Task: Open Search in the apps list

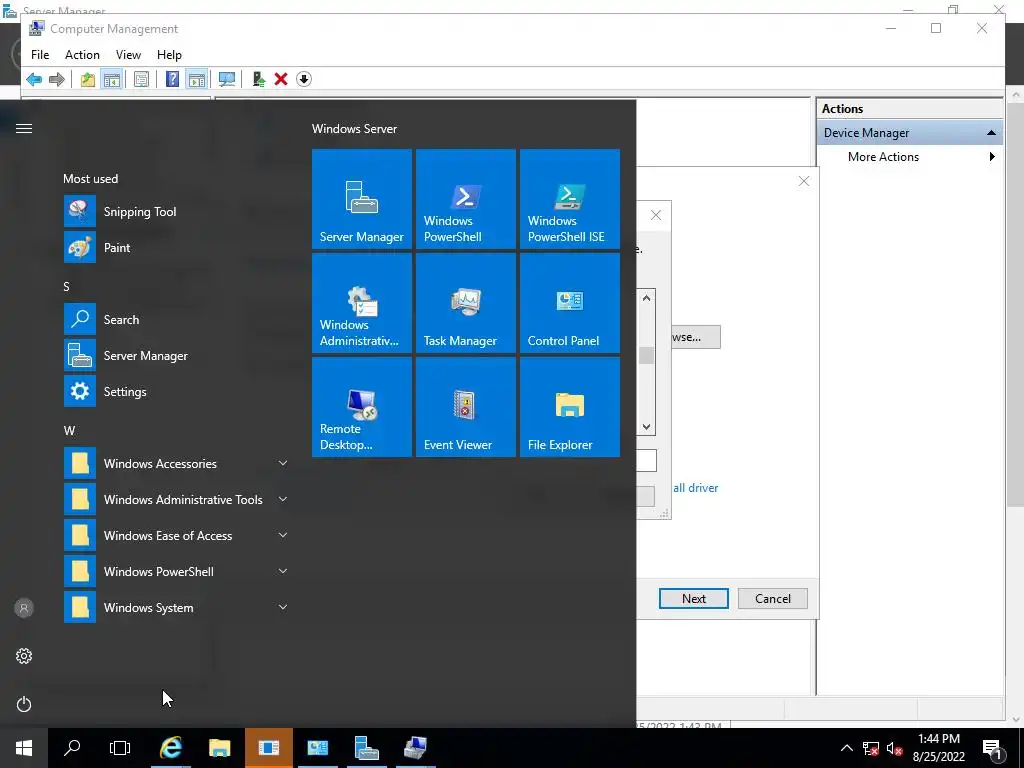Action: [176, 319]
